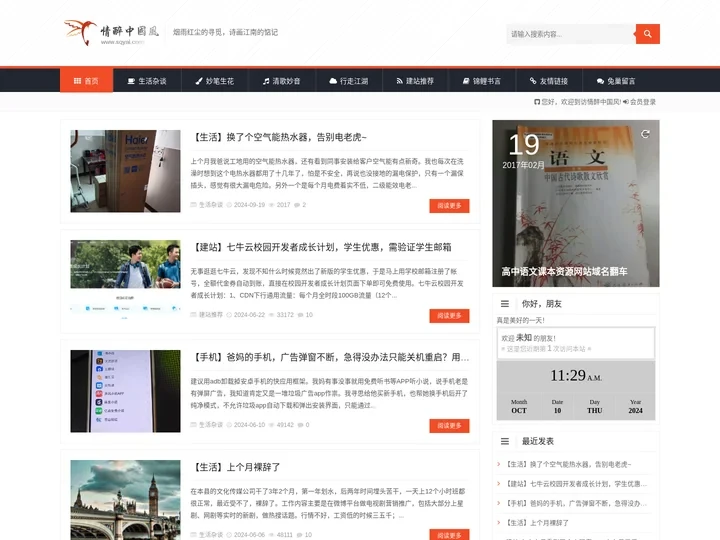Click 阅读更多 for 空气能热水器 post
Screen dimensions: 720x540
pyautogui.click(x=449, y=206)
